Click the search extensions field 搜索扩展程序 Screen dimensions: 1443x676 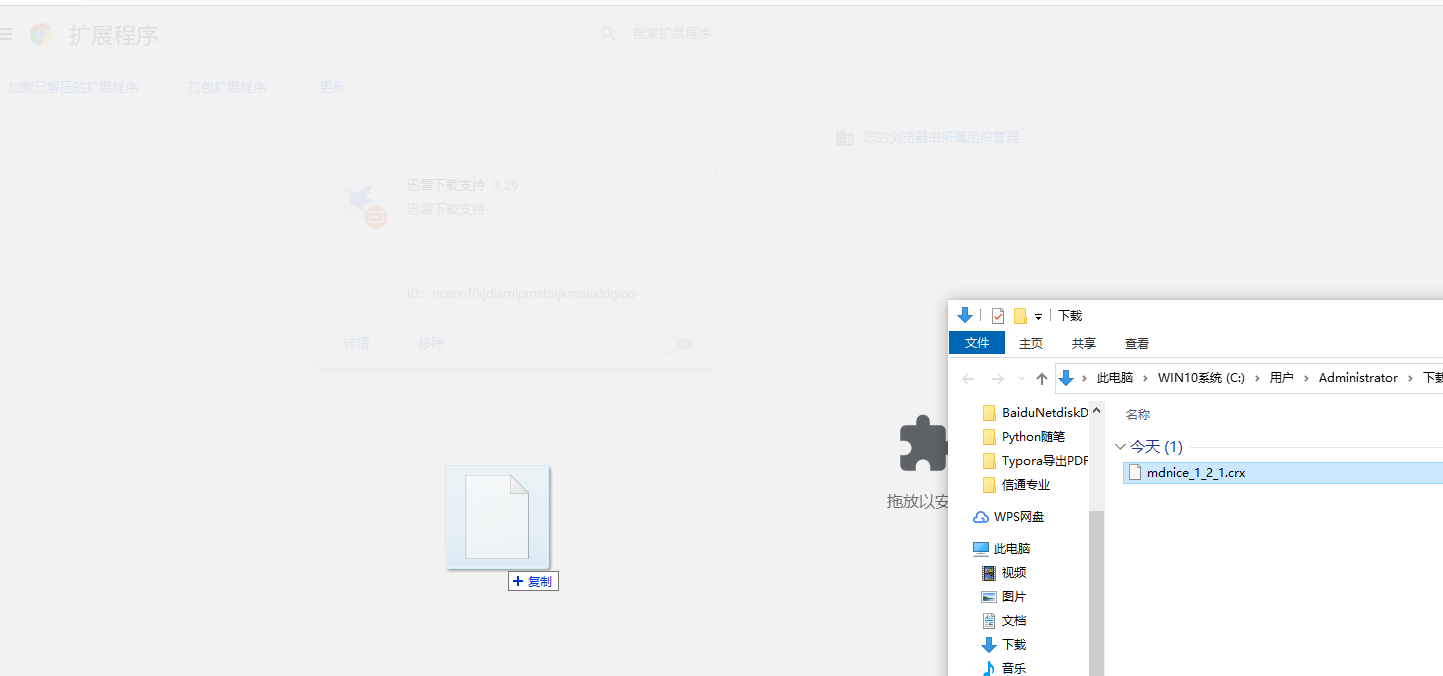tap(928, 33)
